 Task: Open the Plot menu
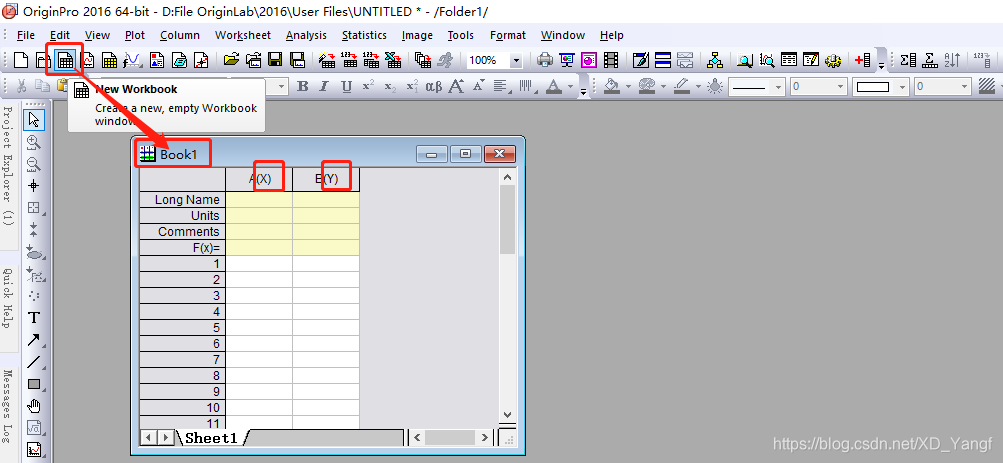point(135,35)
